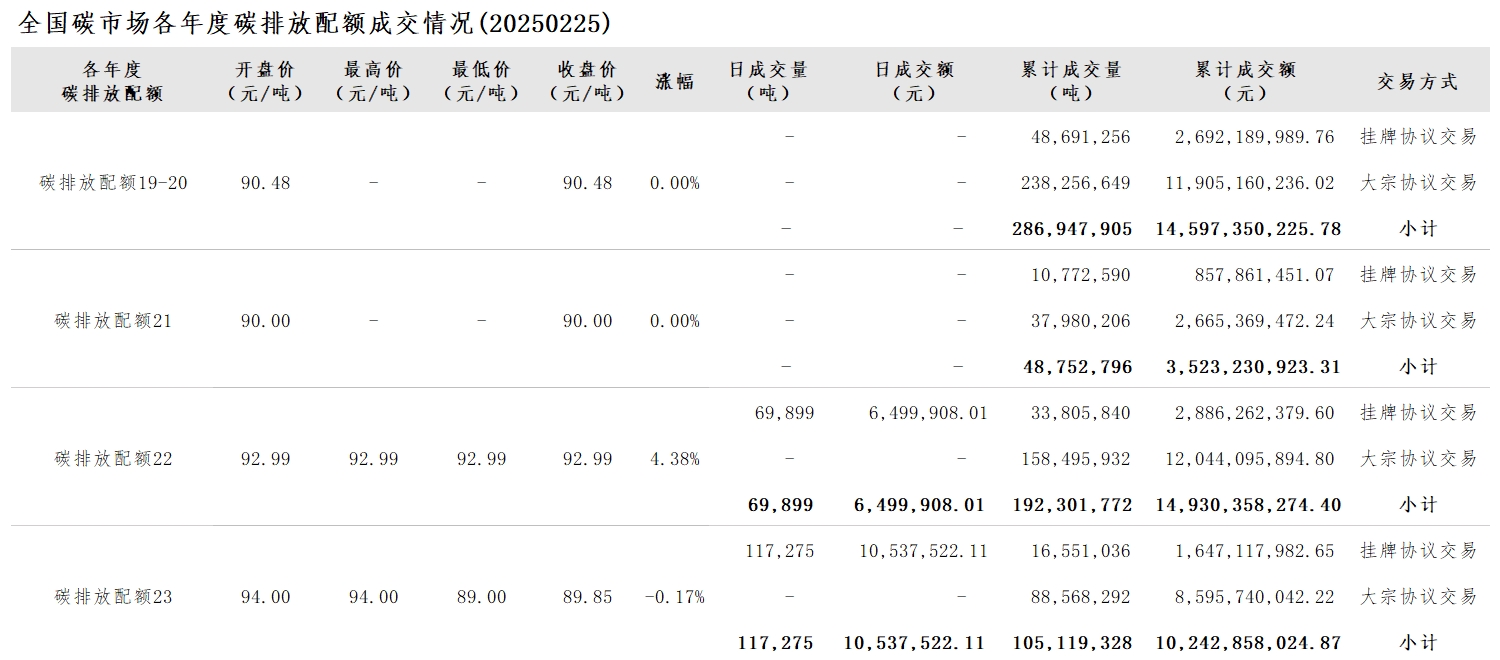Screen dimensions: 1500x660
Task: Click subtotal amount 3,523,230,923.31
Action: [x=1254, y=367]
